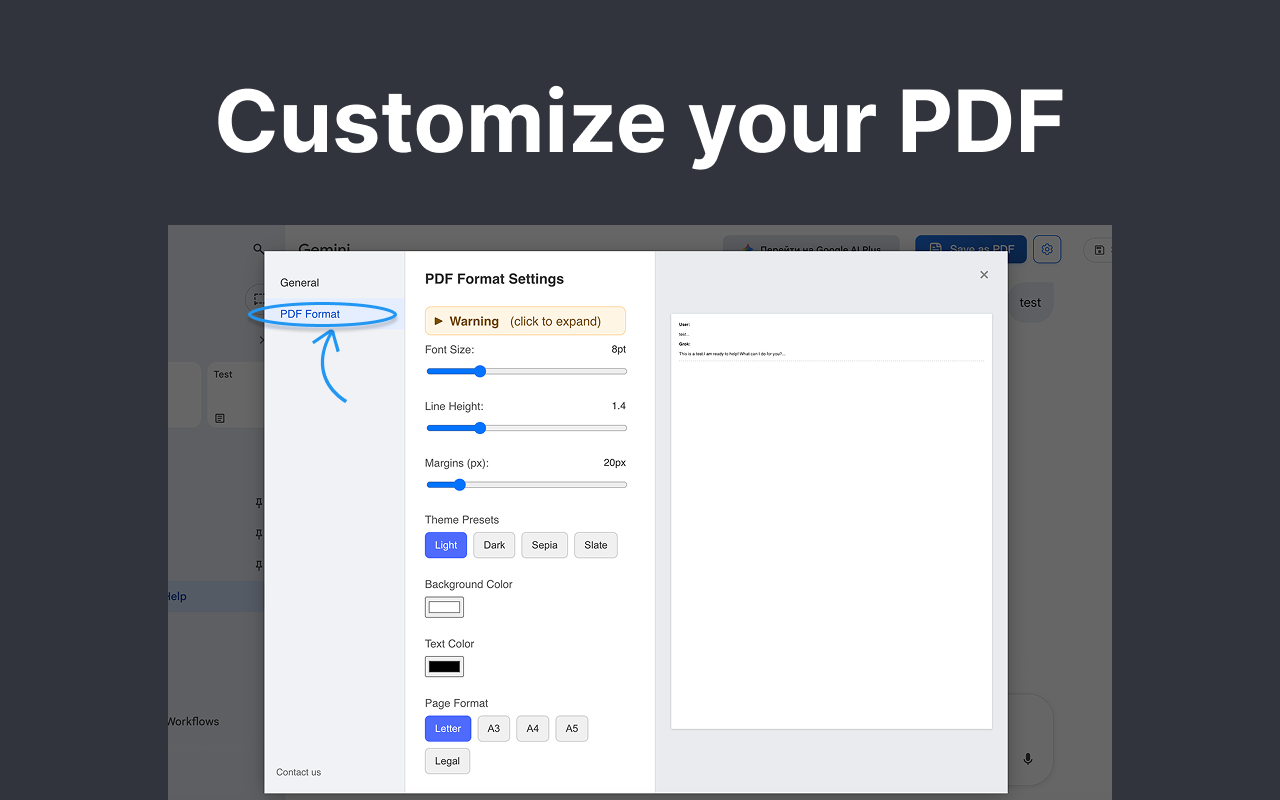
Task: Collapse the sidebar with the chevron arrow
Action: (x=261, y=339)
